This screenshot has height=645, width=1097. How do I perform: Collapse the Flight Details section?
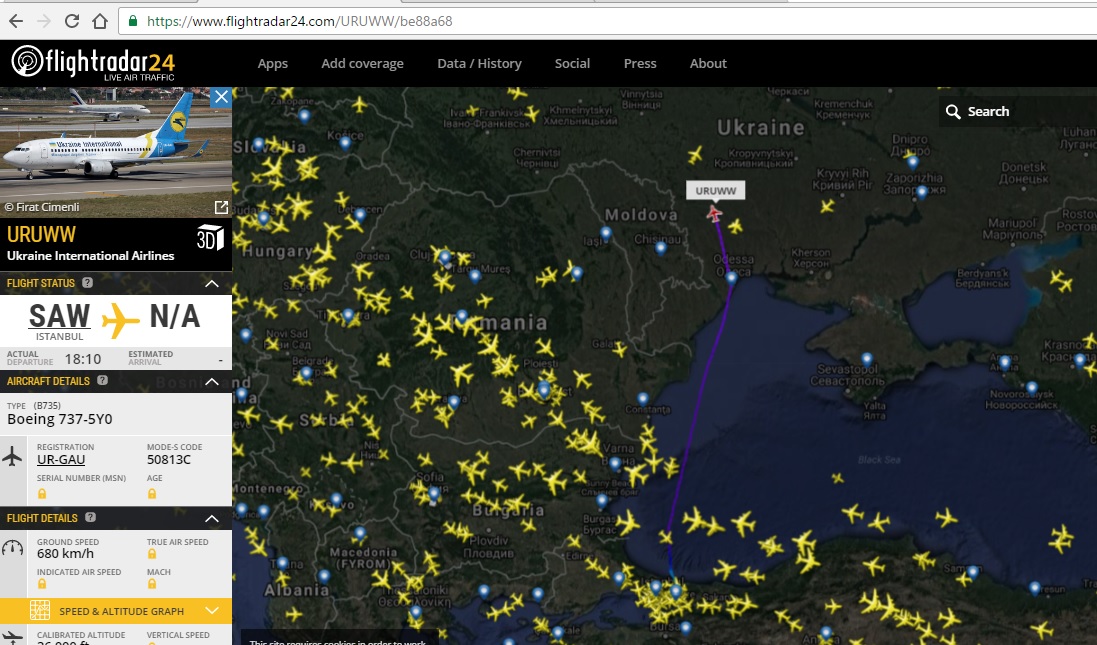click(212, 518)
